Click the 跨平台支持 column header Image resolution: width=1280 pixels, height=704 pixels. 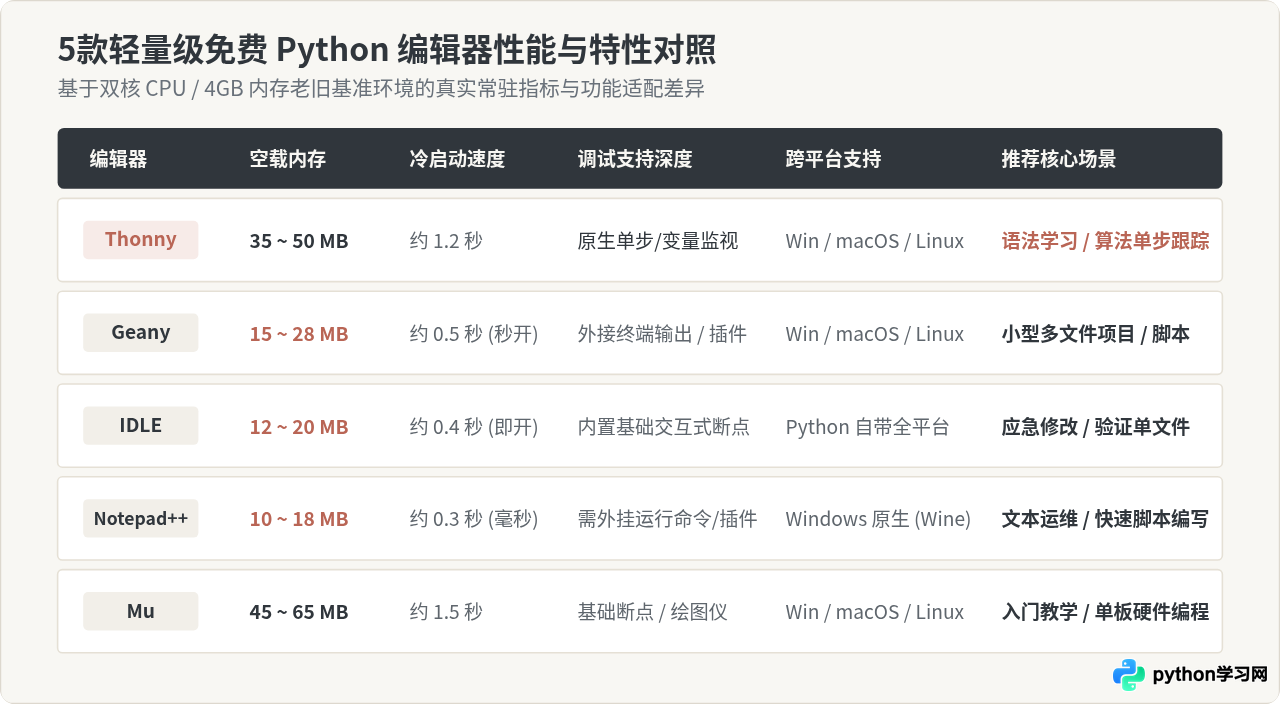coord(833,159)
